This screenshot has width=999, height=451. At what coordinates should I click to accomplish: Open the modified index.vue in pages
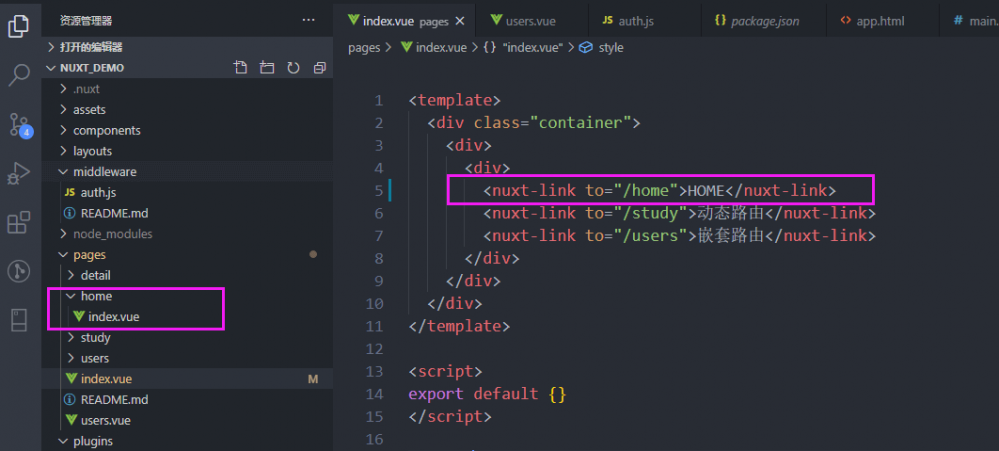(187, 378)
